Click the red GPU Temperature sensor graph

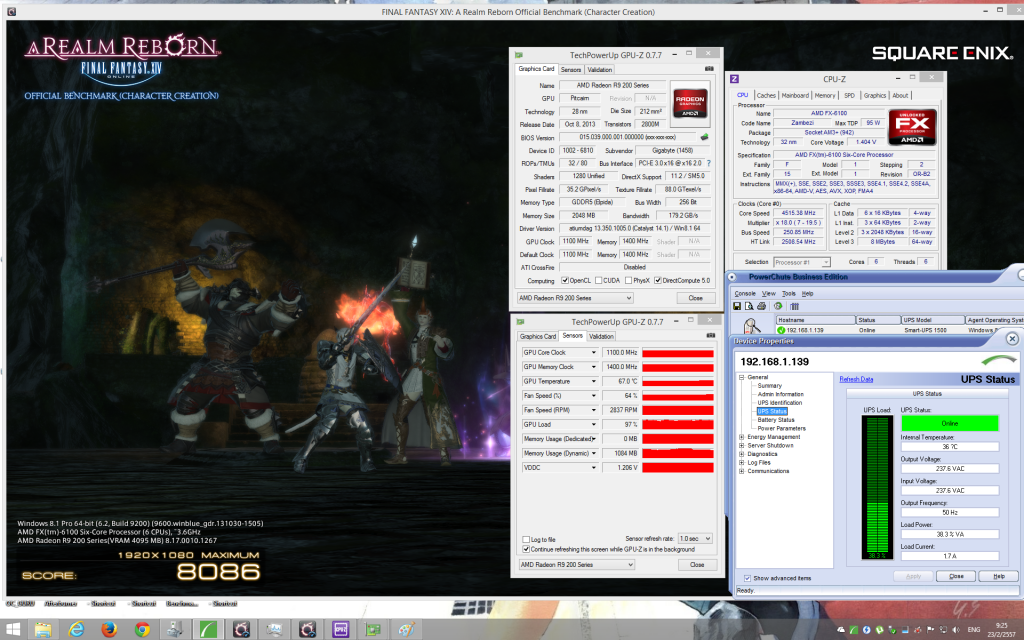click(x=678, y=381)
